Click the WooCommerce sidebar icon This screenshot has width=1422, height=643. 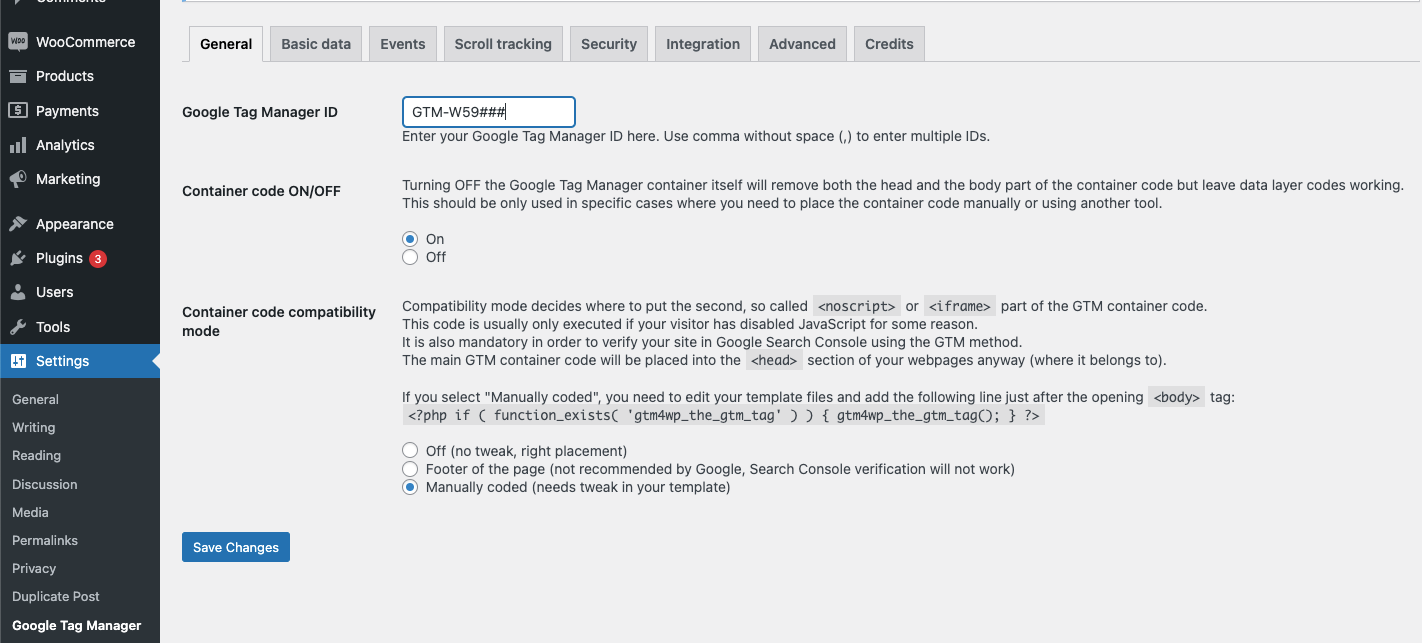18,42
